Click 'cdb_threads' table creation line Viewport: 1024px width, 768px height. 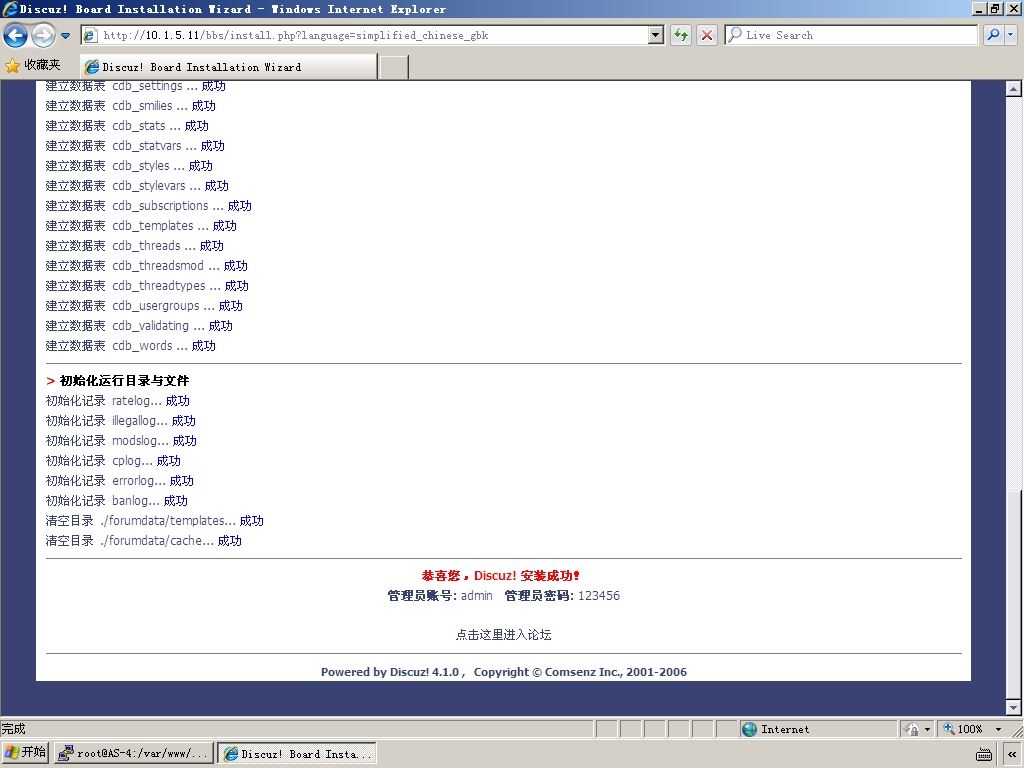click(135, 246)
